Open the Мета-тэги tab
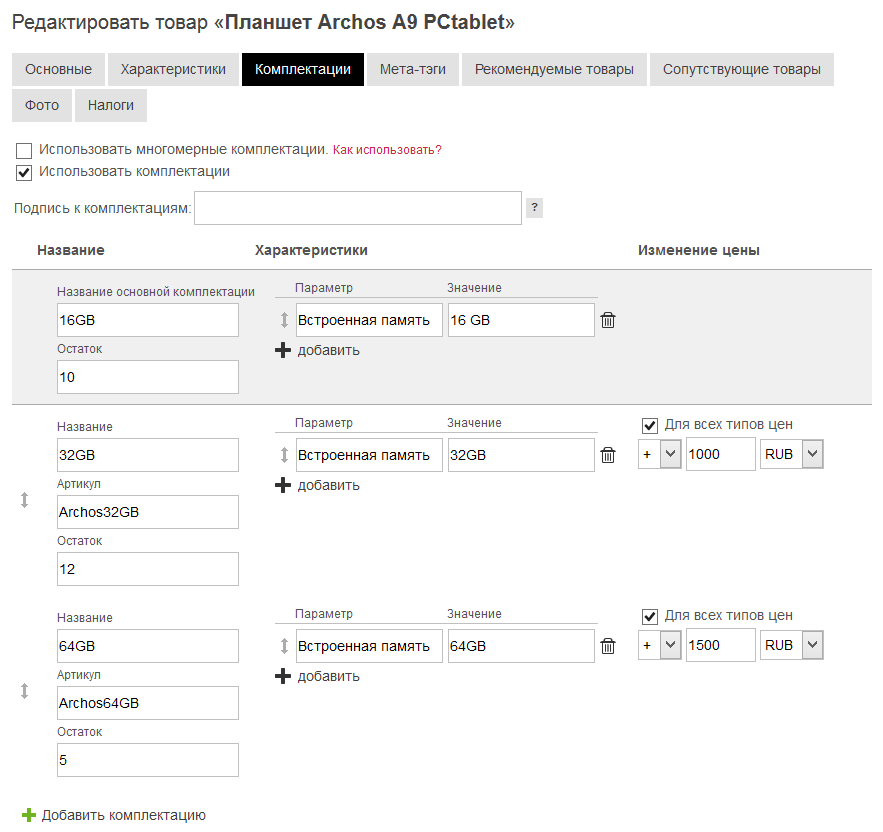This screenshot has height=832, width=883. coord(413,69)
